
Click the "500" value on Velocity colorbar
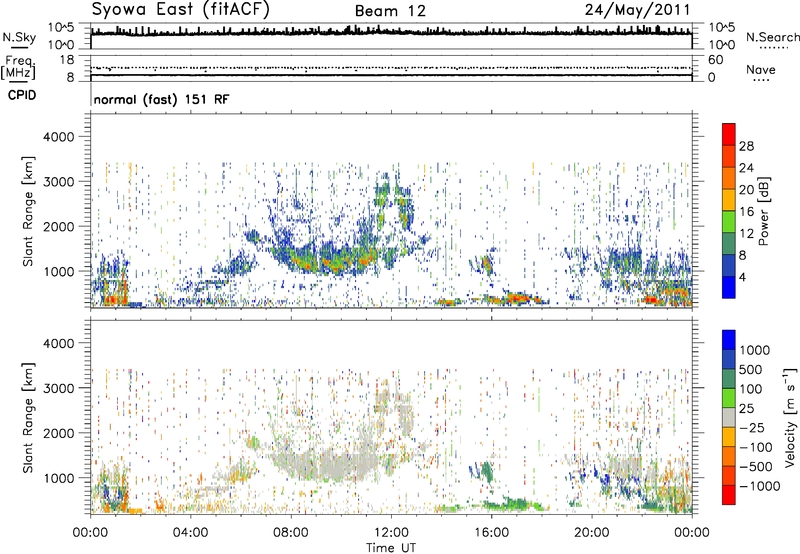coord(750,369)
